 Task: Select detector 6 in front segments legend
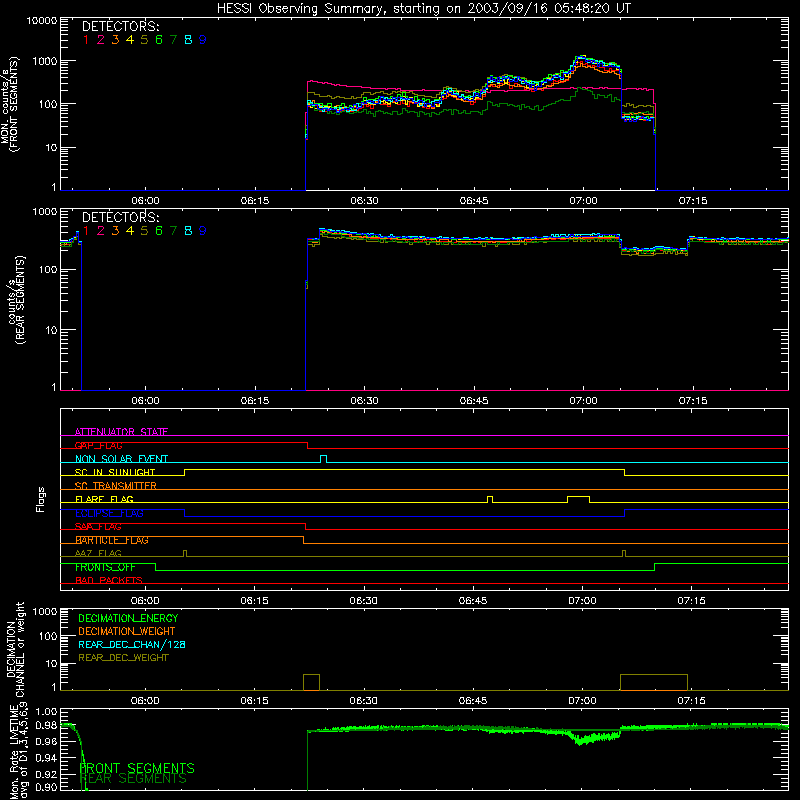159,40
